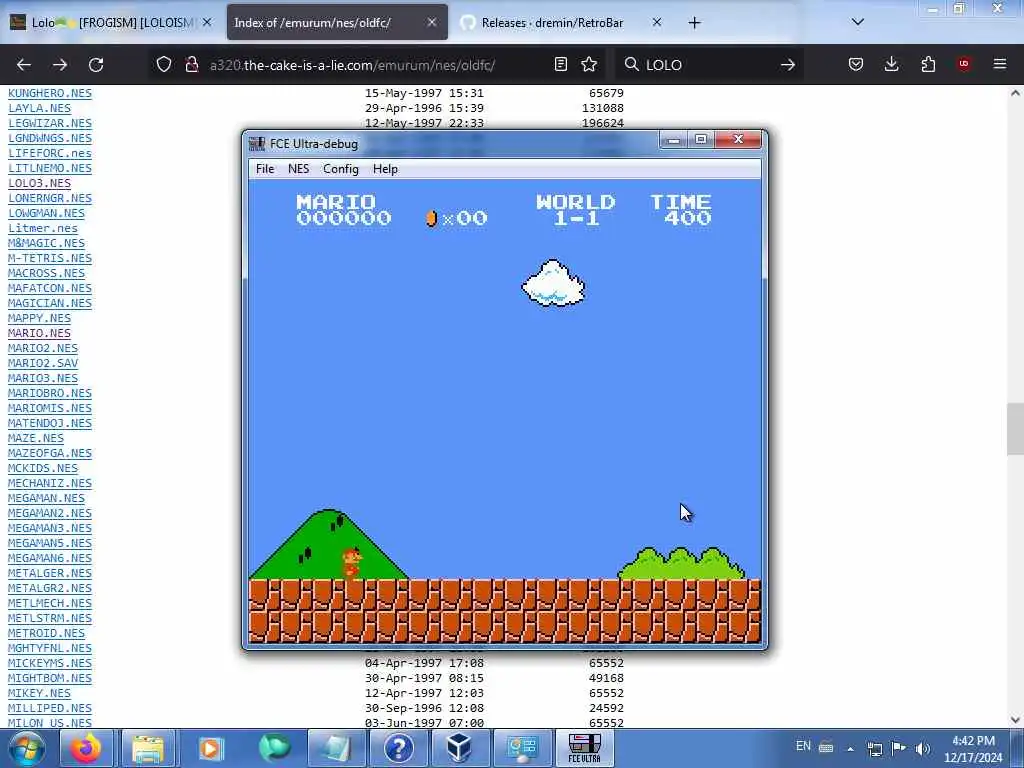Click the search box containing LOLO

(709, 65)
